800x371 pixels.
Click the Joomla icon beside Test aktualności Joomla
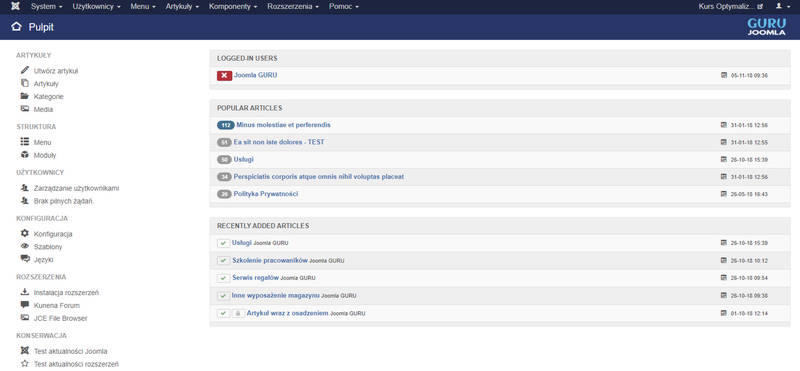(24, 351)
